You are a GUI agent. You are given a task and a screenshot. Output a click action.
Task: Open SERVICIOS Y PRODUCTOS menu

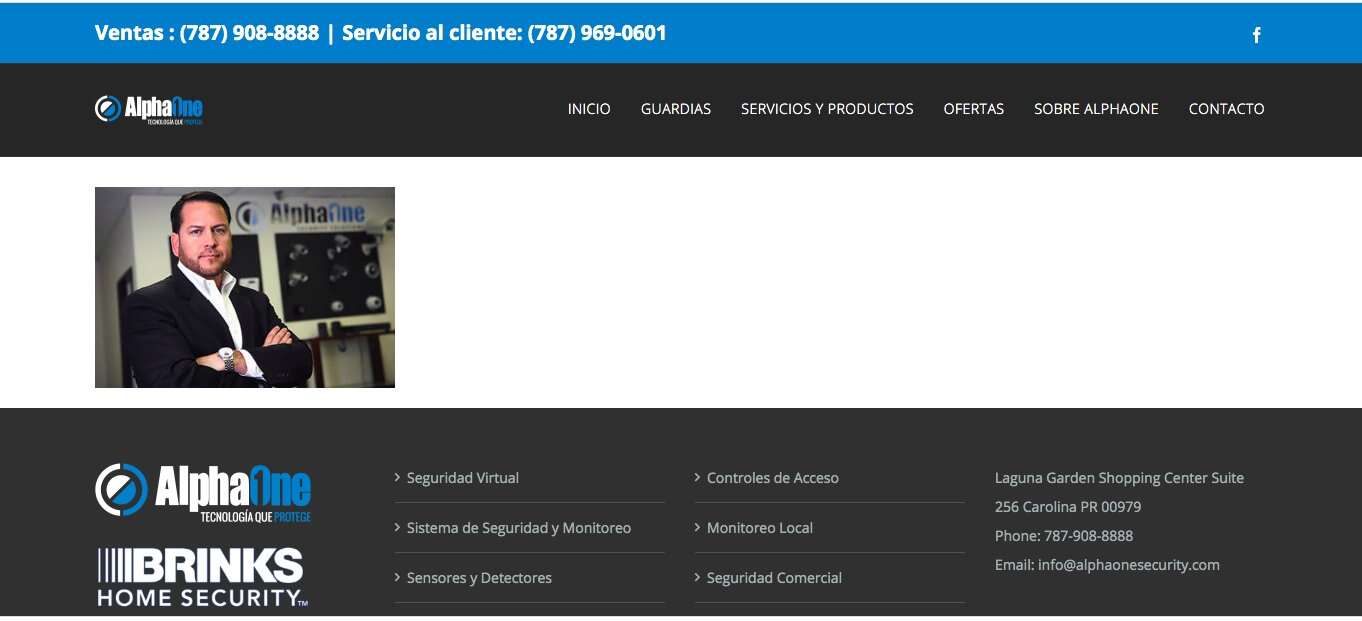pos(827,109)
